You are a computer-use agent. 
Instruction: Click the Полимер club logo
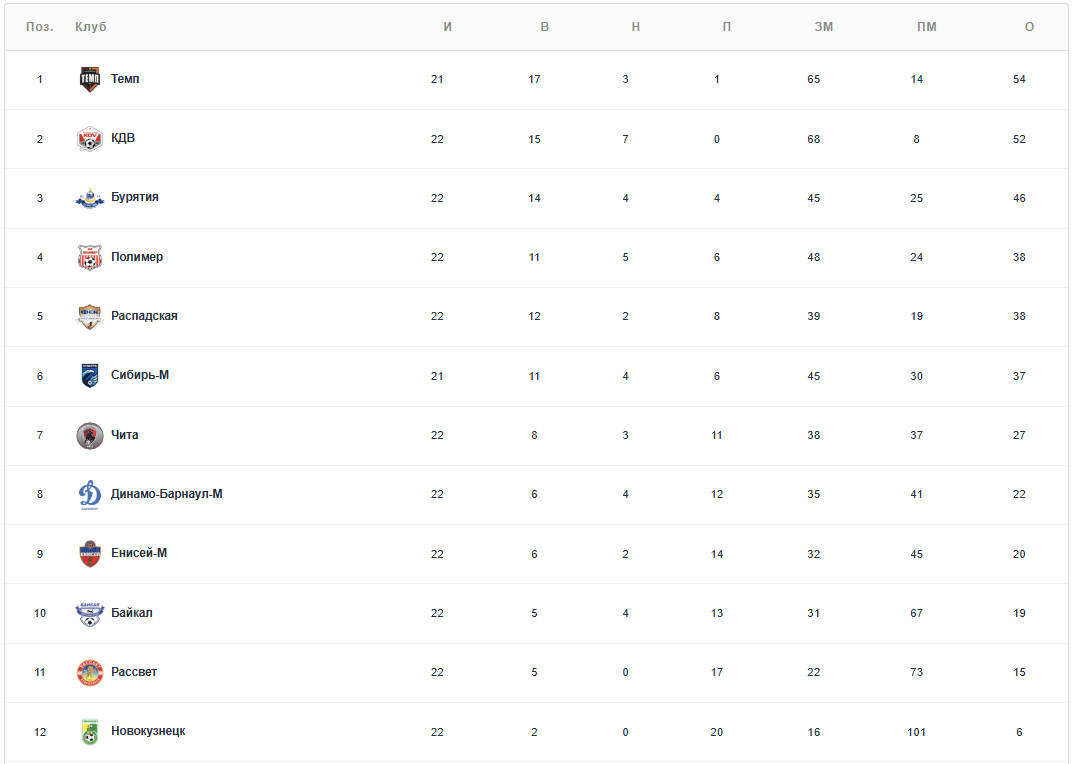[x=90, y=257]
